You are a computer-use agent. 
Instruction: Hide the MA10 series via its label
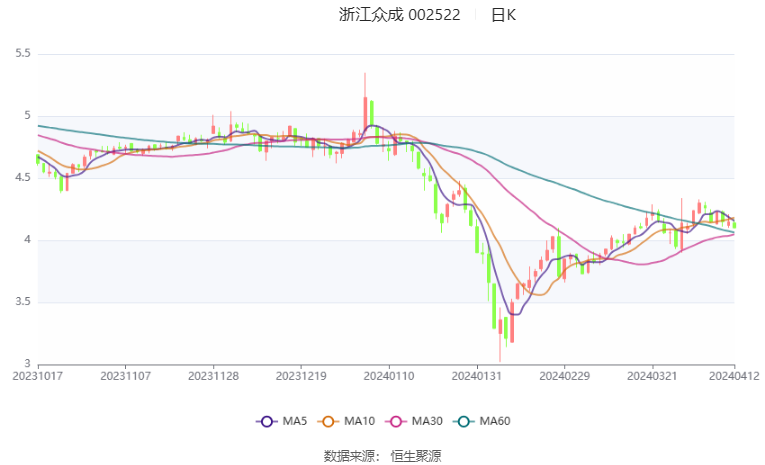[360, 421]
